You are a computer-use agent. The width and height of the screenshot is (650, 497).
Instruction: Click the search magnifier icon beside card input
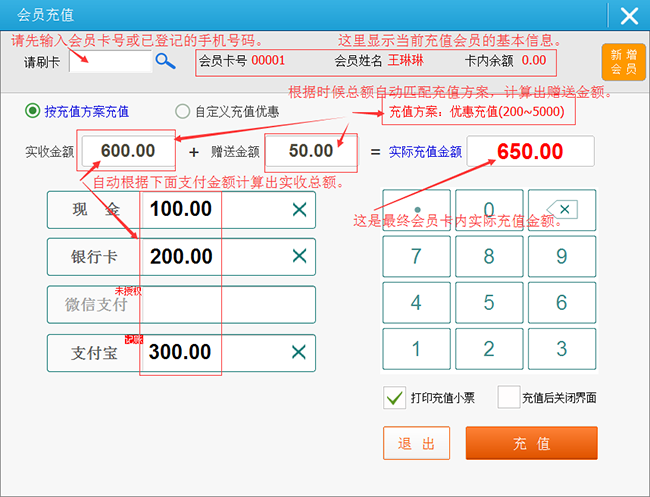pos(165,62)
